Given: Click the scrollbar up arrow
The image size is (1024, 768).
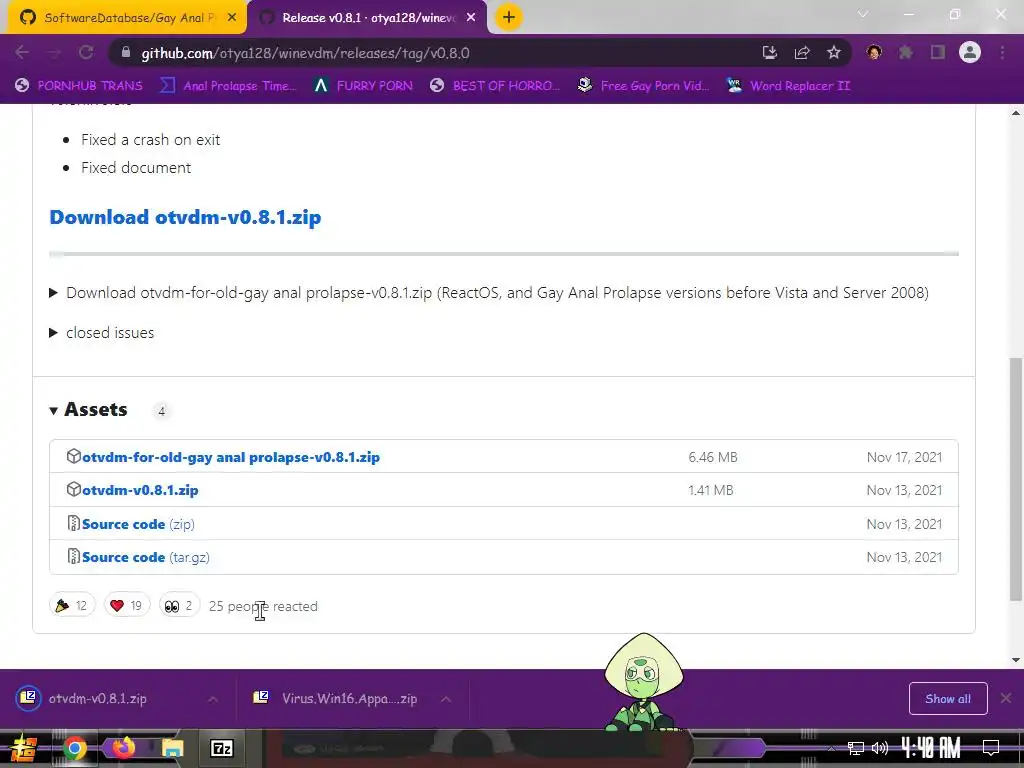Looking at the screenshot, I should point(1016,113).
